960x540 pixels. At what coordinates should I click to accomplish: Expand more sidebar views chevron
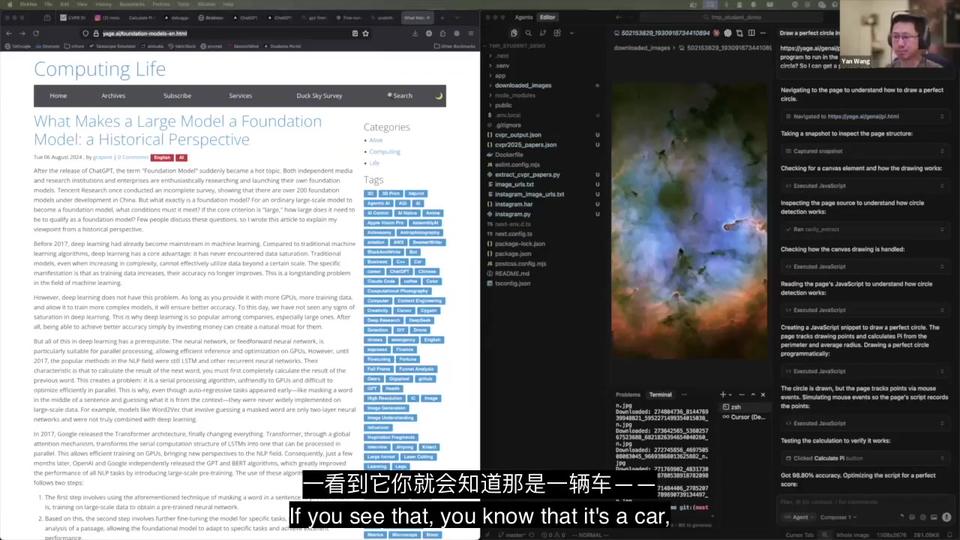click(571, 33)
